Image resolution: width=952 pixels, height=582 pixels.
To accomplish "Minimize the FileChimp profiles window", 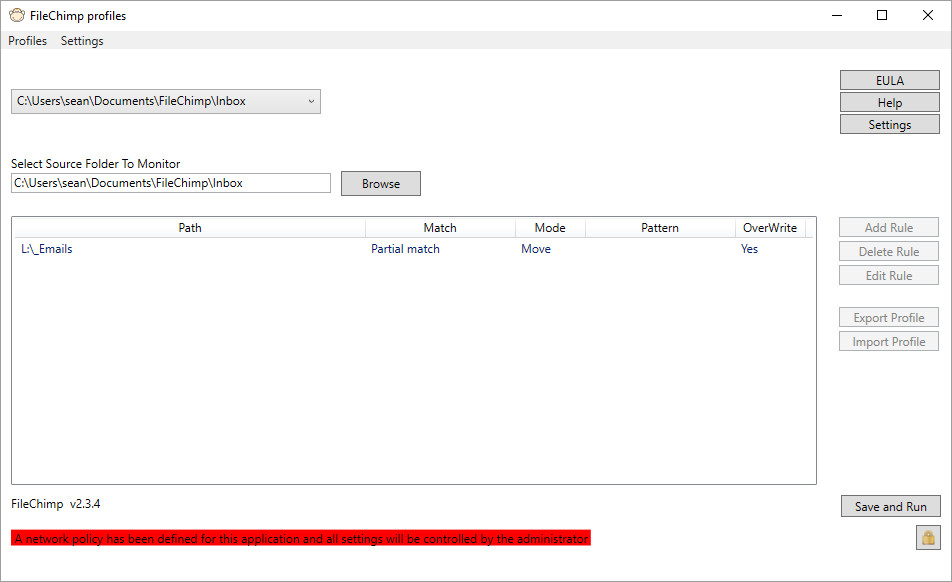I will pos(837,15).
